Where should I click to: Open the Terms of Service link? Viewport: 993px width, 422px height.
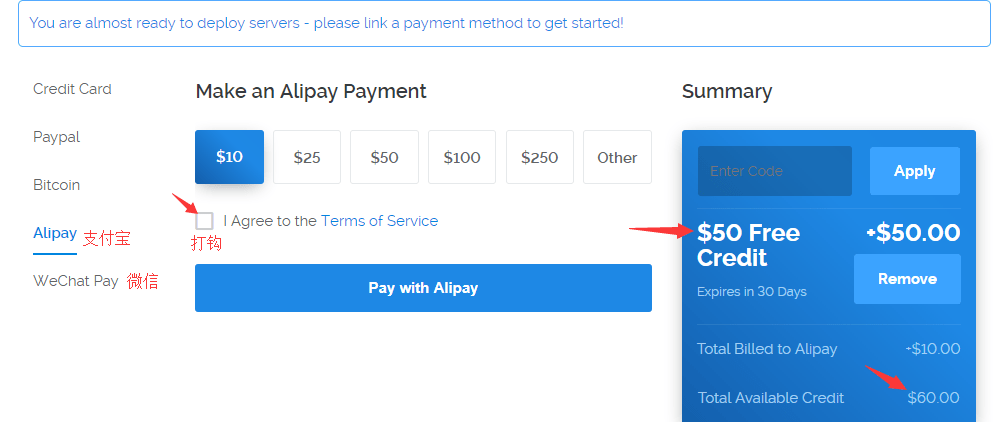pos(379,221)
